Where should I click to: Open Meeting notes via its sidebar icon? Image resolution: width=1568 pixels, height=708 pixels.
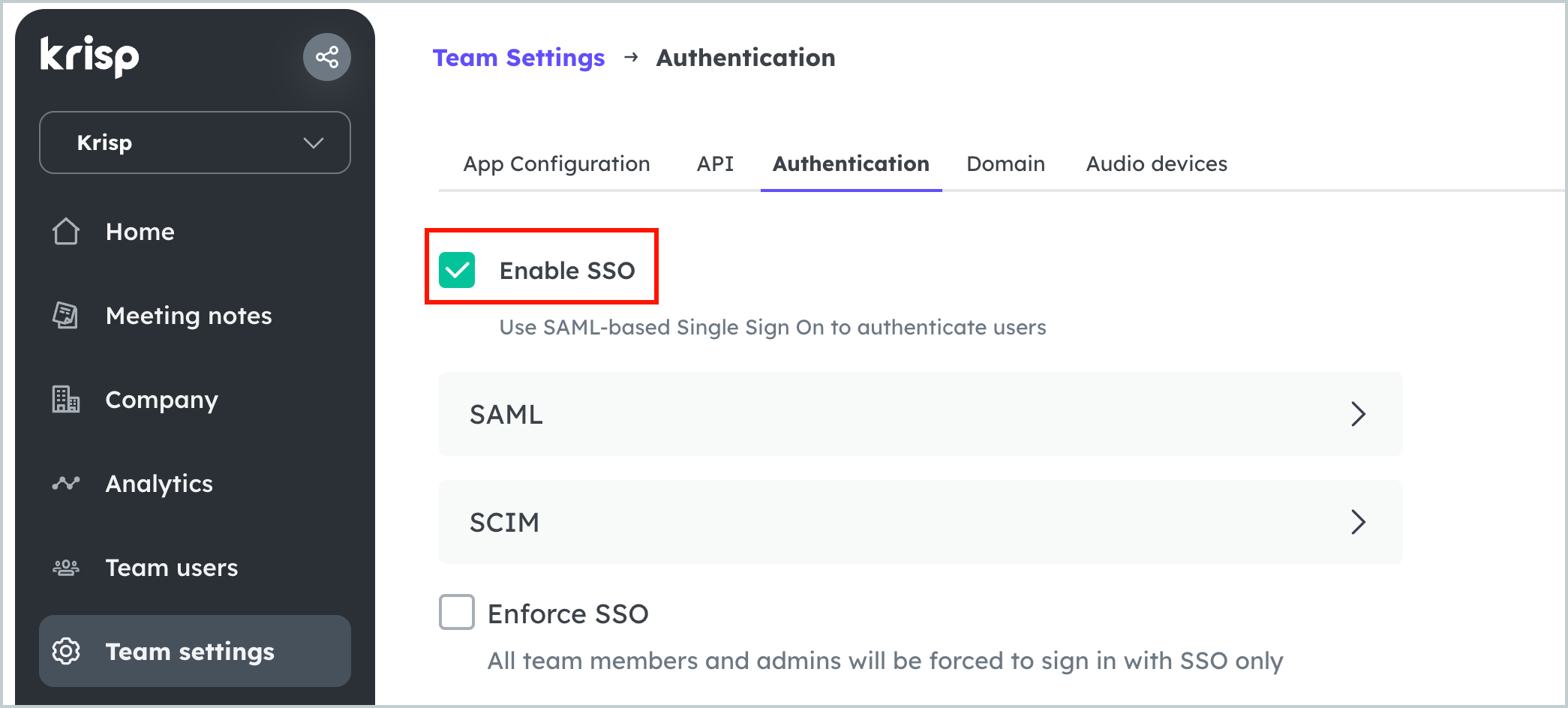coord(66,316)
